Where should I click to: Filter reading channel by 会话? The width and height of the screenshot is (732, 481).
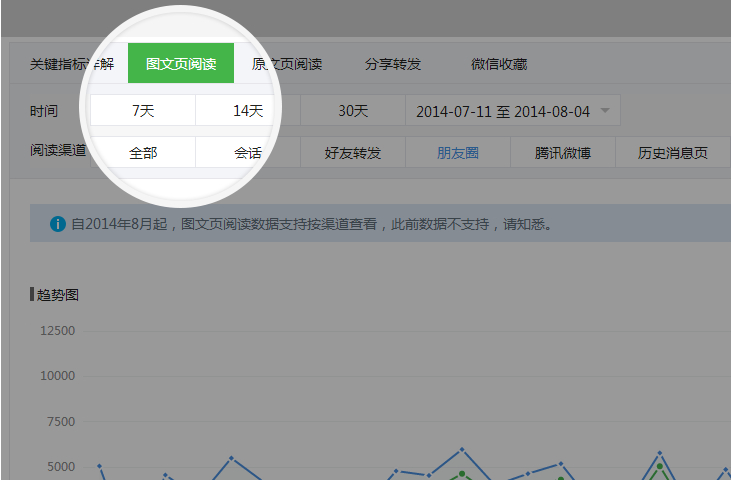coord(248,152)
